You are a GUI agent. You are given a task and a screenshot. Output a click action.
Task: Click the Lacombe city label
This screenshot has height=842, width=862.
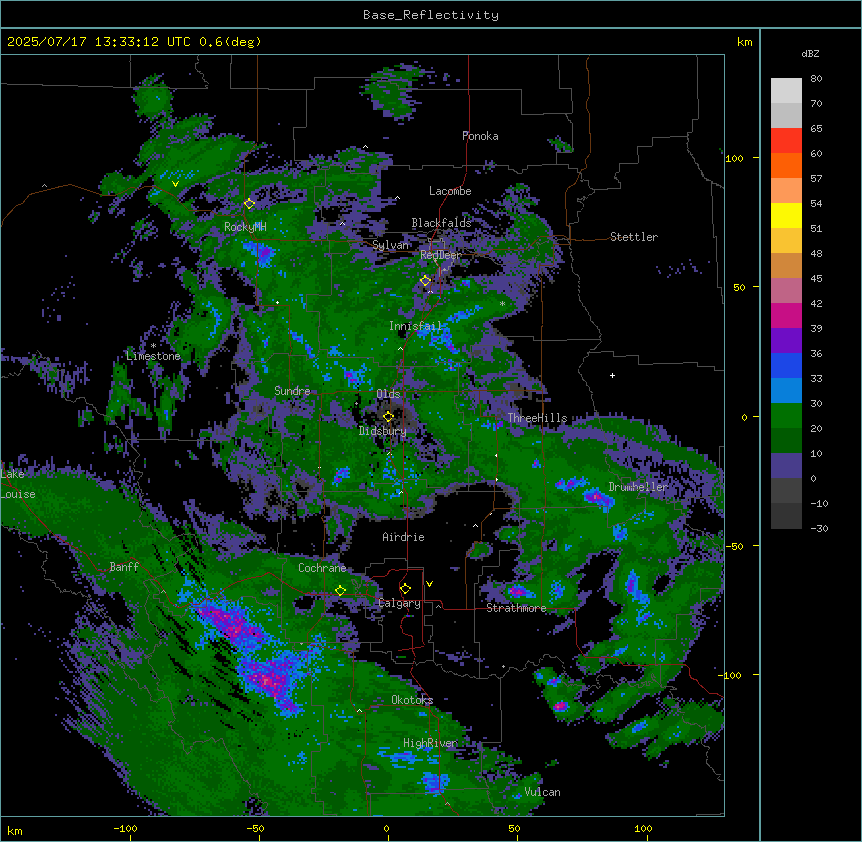(x=450, y=191)
